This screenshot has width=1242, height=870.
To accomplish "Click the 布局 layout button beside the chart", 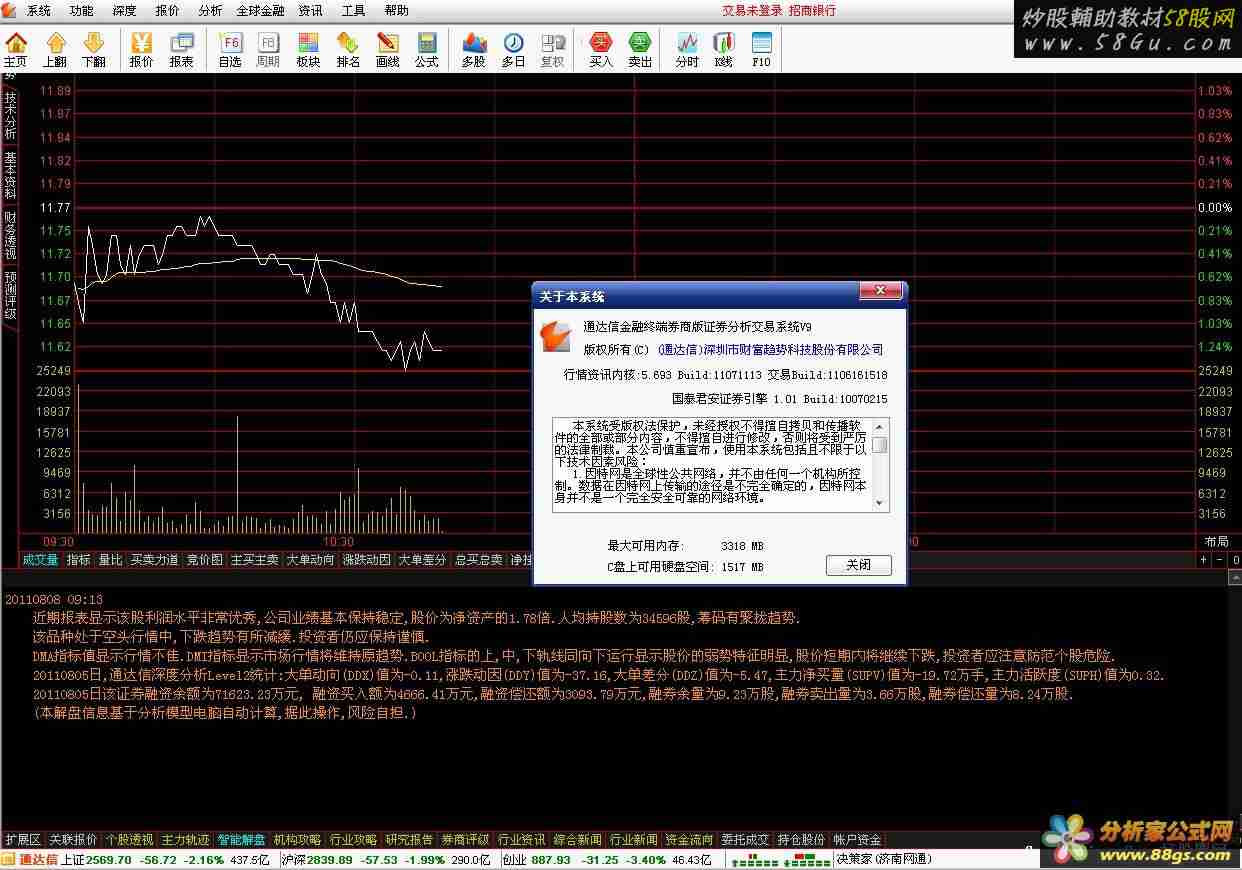I will click(x=1217, y=542).
